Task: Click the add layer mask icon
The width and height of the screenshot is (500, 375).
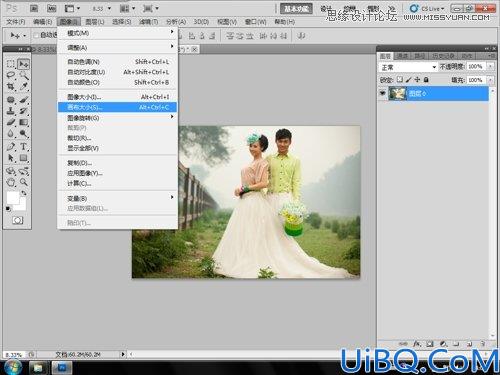Action: [x=430, y=343]
